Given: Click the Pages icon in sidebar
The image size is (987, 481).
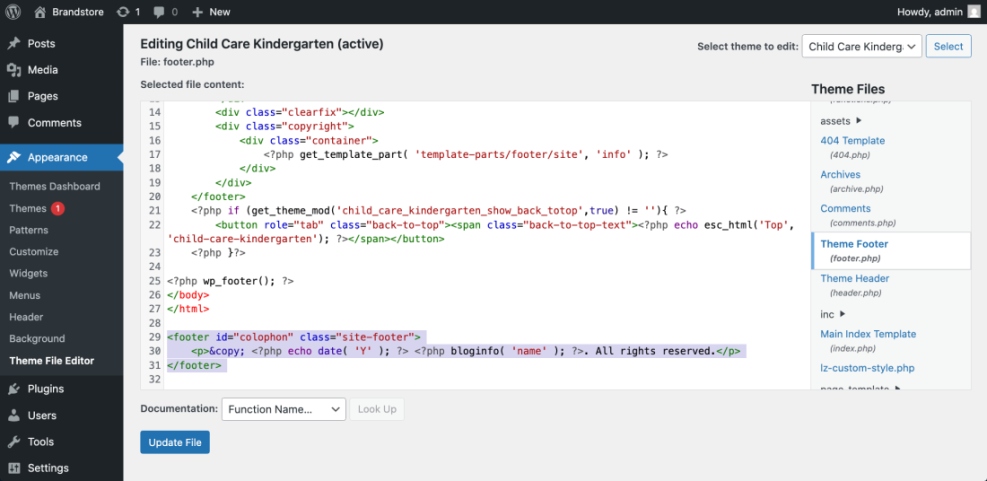Looking at the screenshot, I should coord(14,96).
